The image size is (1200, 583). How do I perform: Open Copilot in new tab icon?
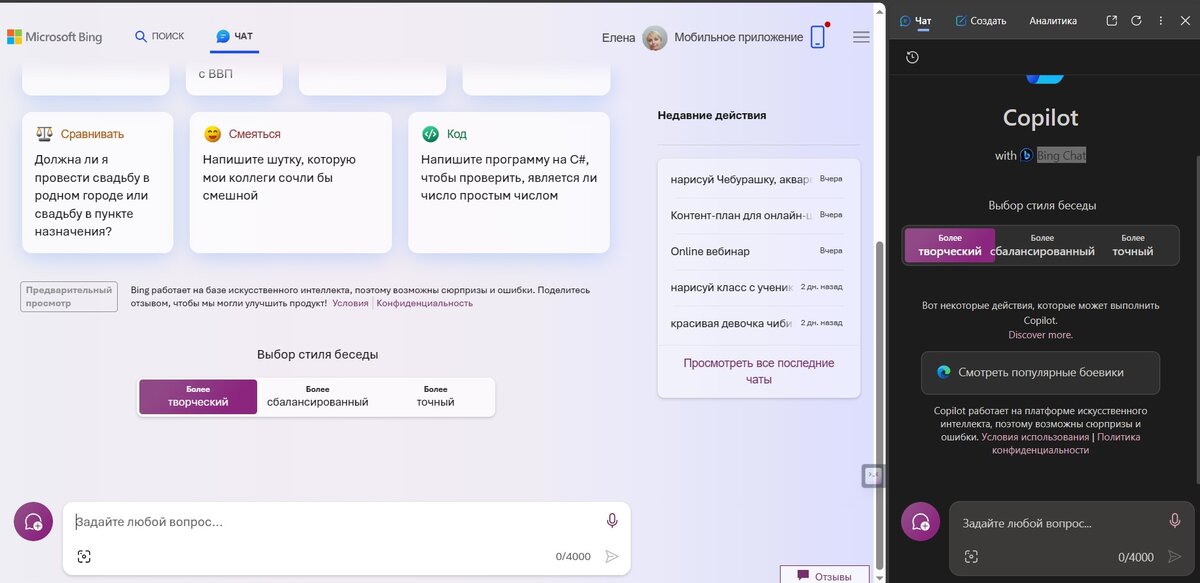click(x=1112, y=20)
